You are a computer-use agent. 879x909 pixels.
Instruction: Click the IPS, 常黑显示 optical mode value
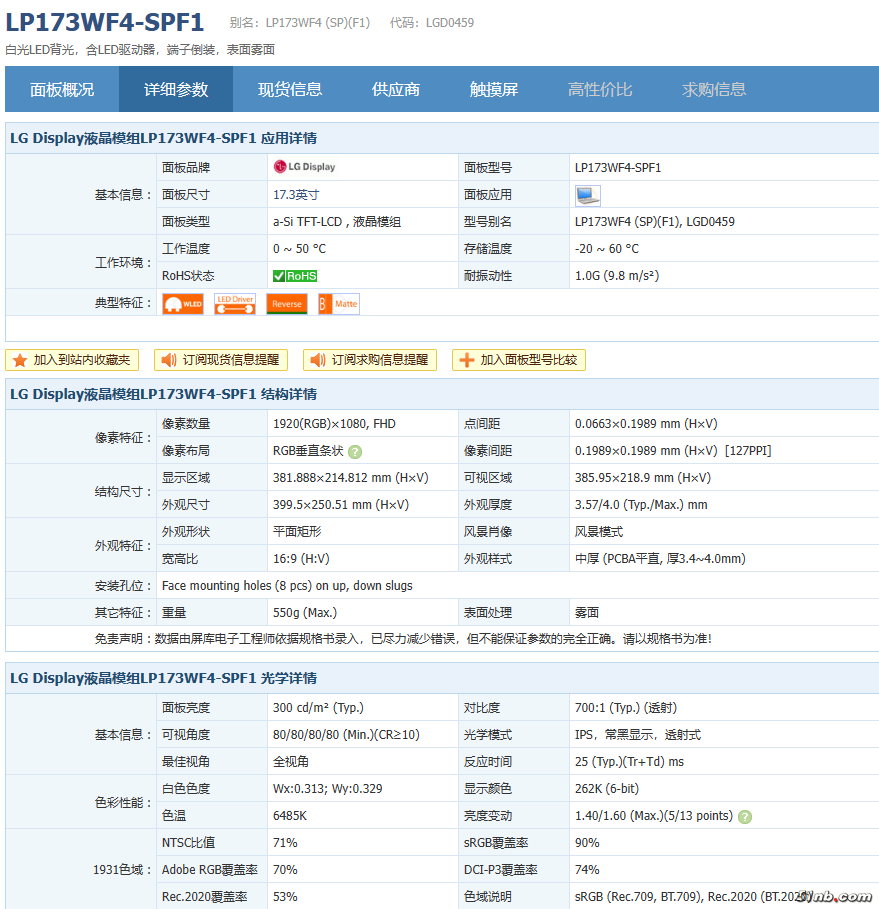(638, 735)
